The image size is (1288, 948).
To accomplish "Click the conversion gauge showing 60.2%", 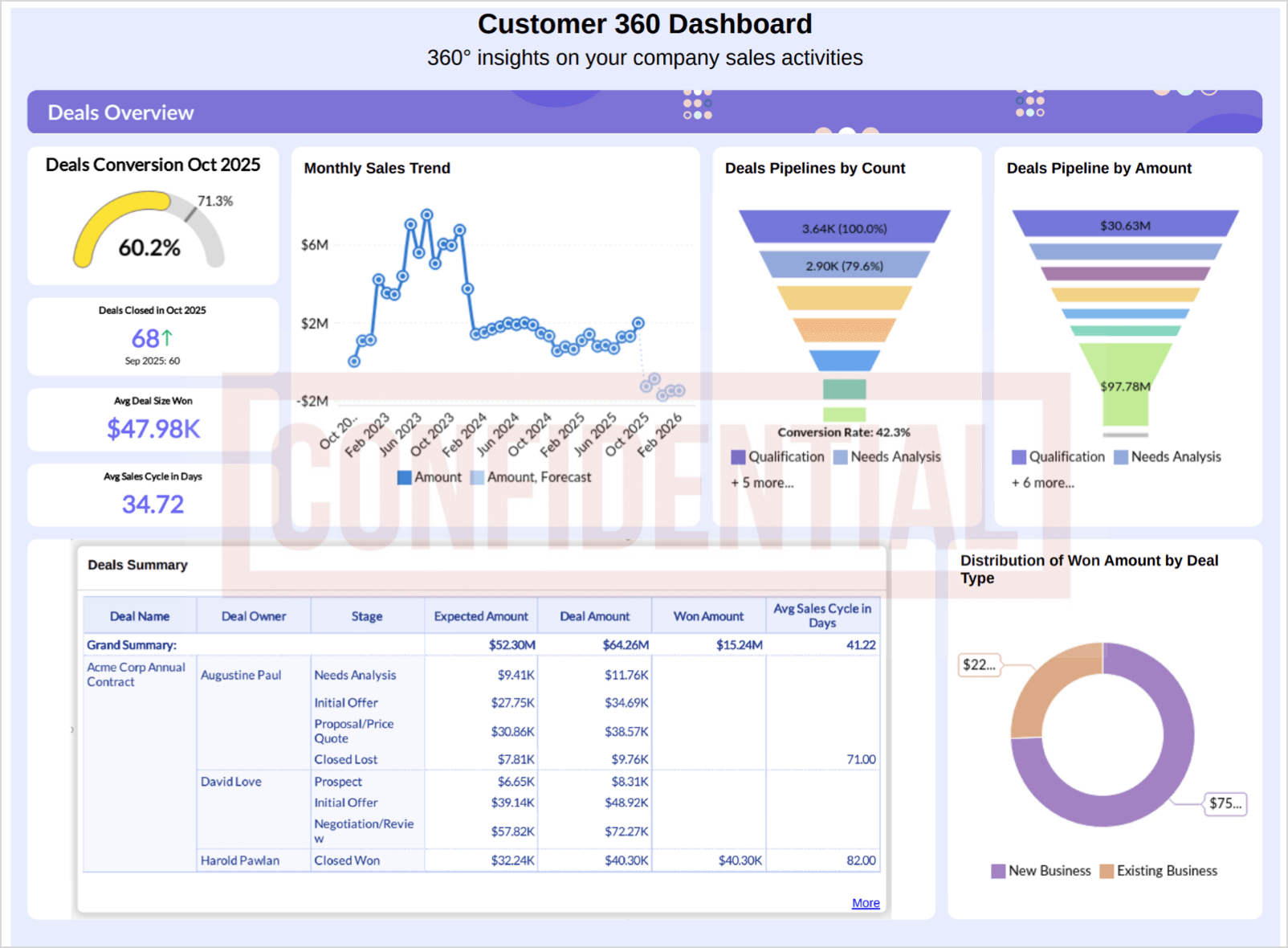I will pos(149,233).
